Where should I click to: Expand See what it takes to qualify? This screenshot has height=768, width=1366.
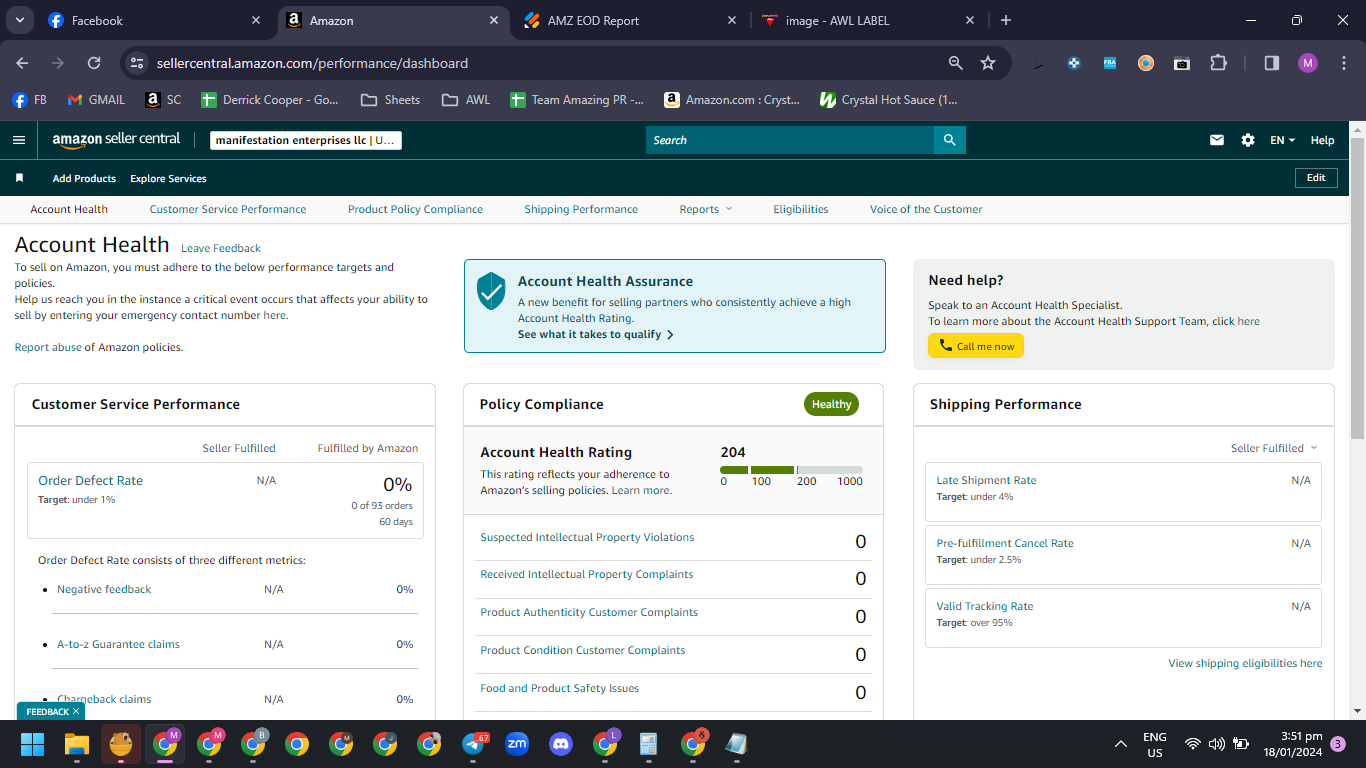click(x=596, y=334)
